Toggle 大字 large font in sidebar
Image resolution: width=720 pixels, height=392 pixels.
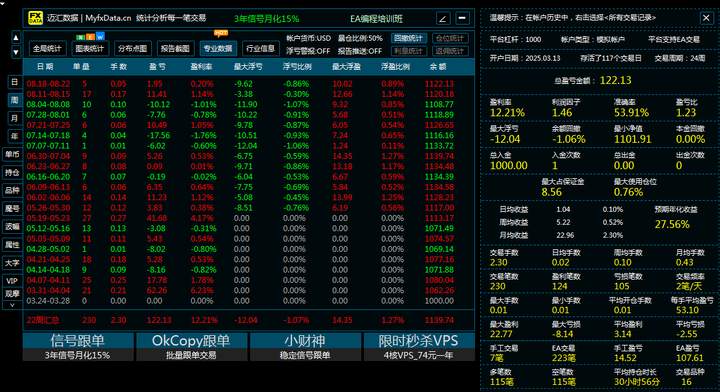point(12,263)
